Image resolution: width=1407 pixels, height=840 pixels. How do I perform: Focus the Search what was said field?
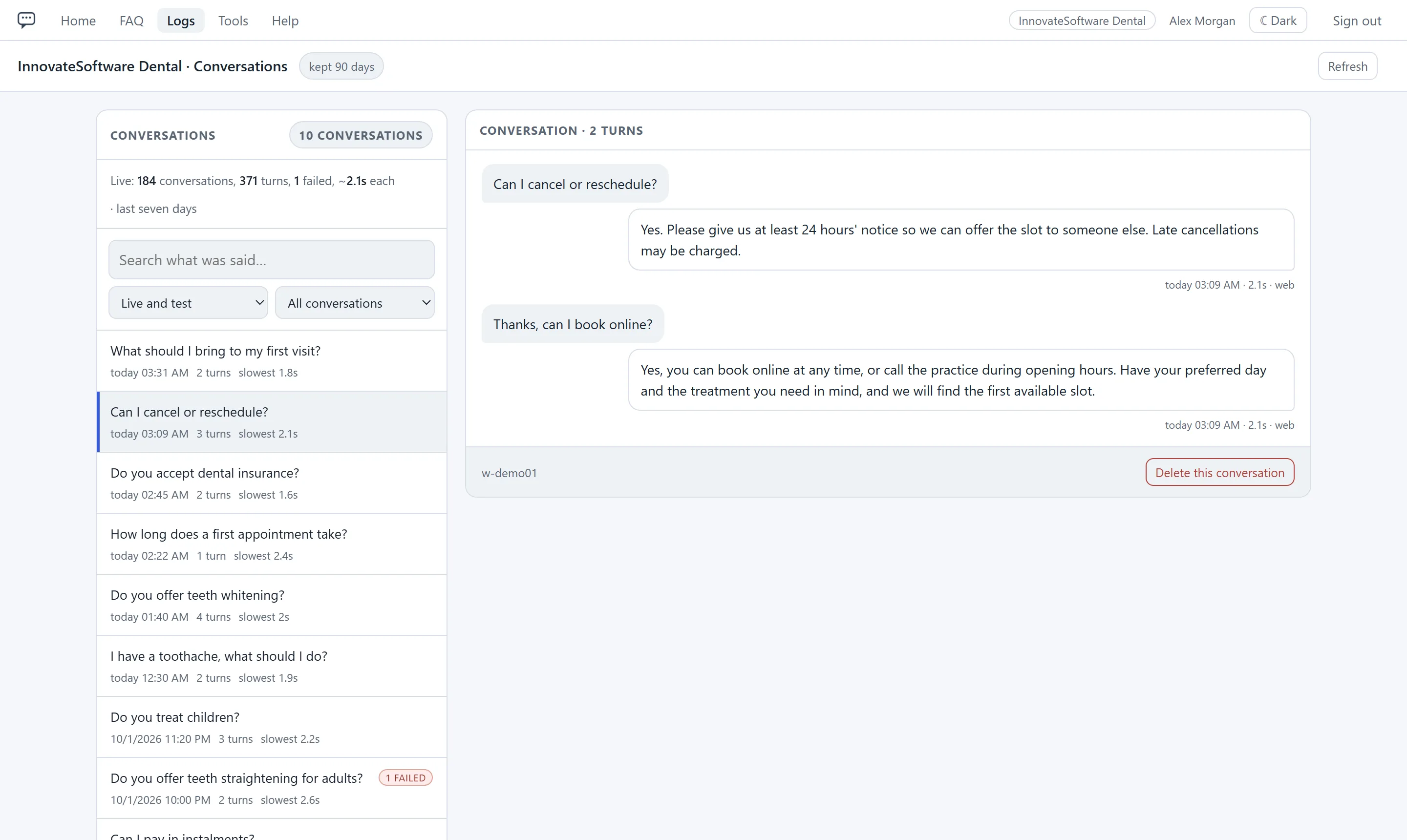271,260
